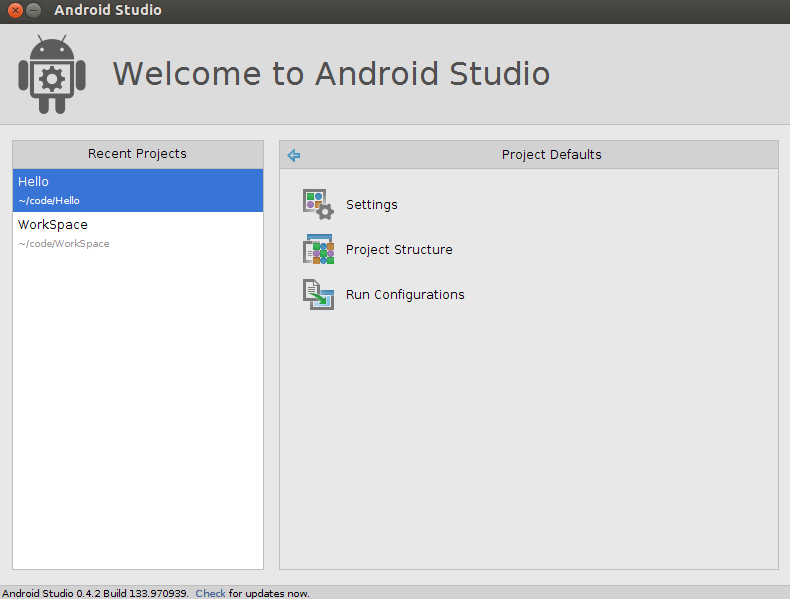Minimize the Android Studio window
Image resolution: width=790 pixels, height=599 pixels.
(33, 10)
